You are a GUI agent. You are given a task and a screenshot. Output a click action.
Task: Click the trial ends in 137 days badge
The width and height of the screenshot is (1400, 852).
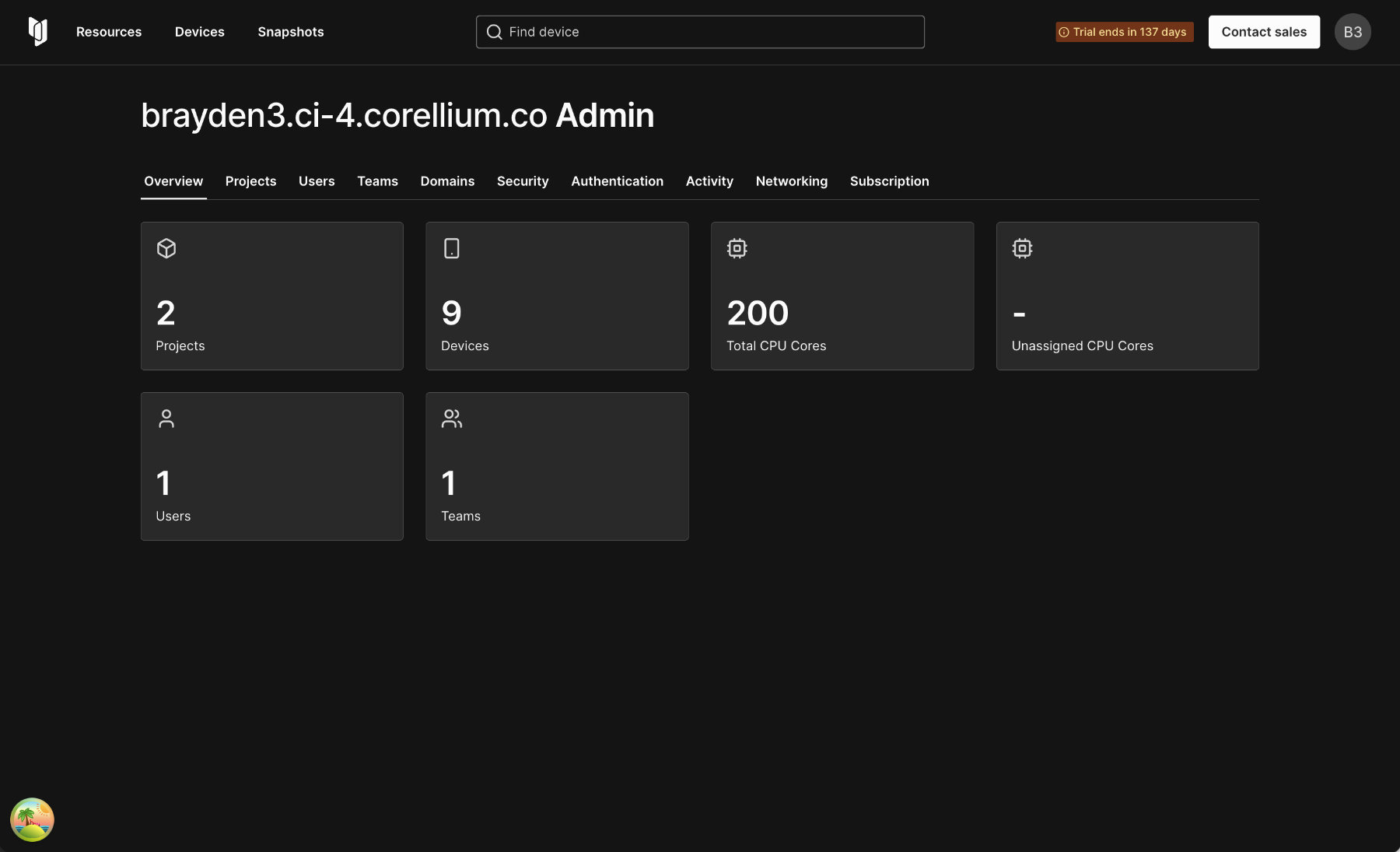1124,32
